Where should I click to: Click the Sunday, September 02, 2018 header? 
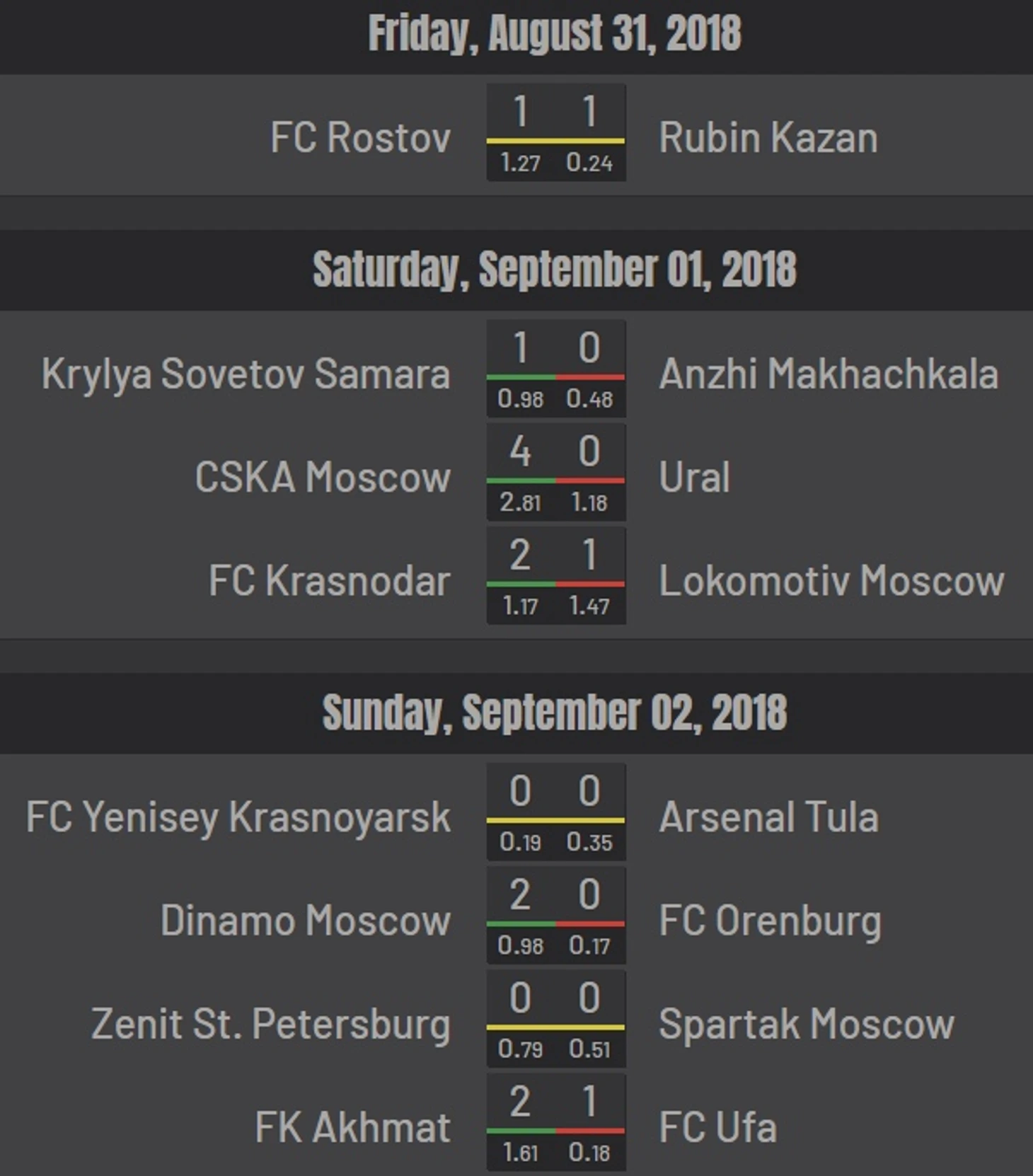pyautogui.click(x=555, y=713)
